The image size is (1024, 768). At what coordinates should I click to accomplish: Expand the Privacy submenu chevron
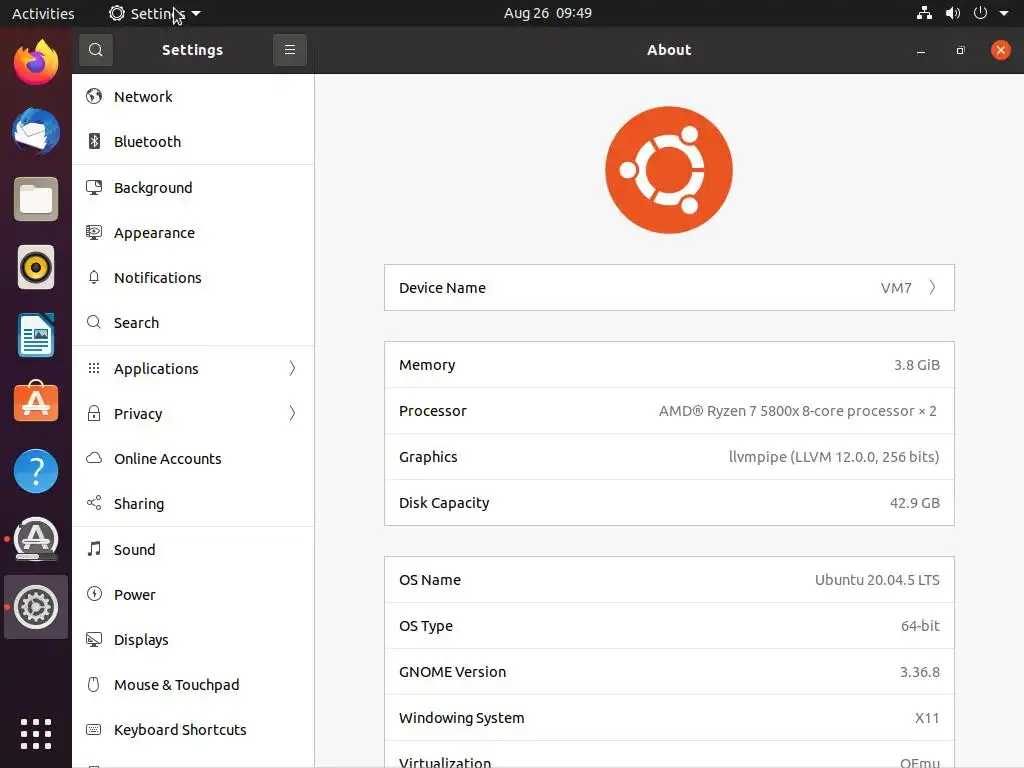[292, 413]
